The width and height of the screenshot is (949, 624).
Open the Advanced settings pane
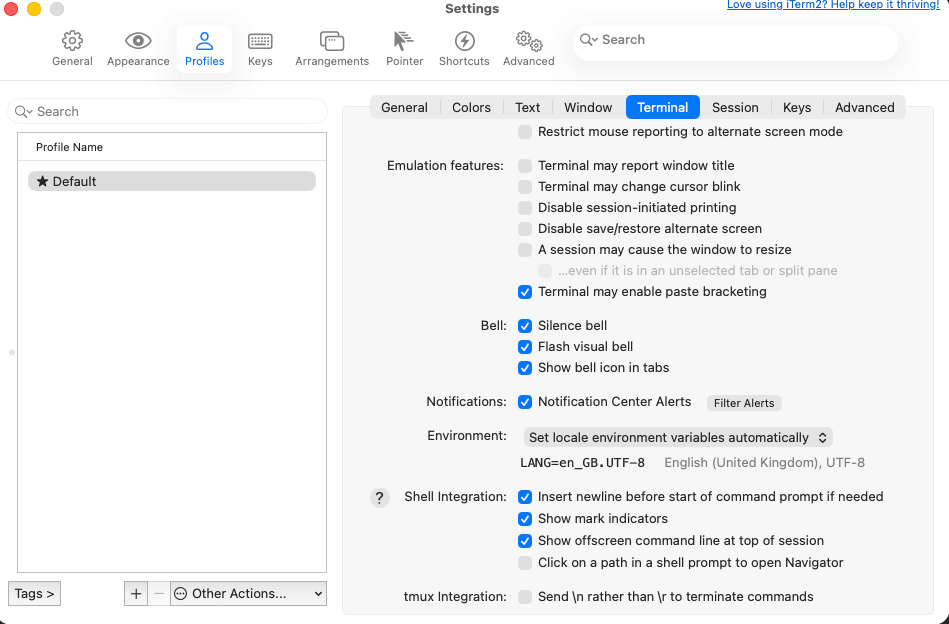click(x=528, y=45)
